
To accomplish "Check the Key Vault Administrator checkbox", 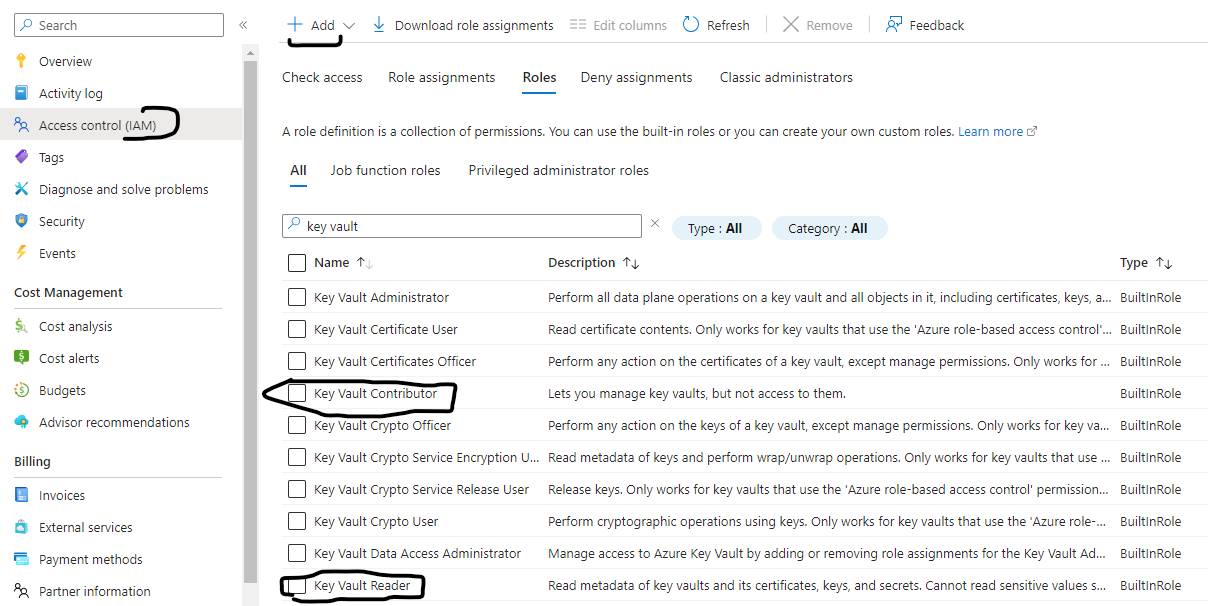I will pos(297,297).
